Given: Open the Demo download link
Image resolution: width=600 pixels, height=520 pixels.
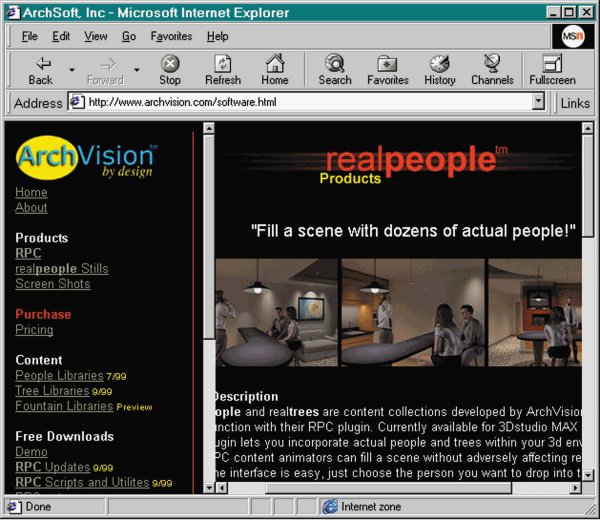Looking at the screenshot, I should [31, 452].
